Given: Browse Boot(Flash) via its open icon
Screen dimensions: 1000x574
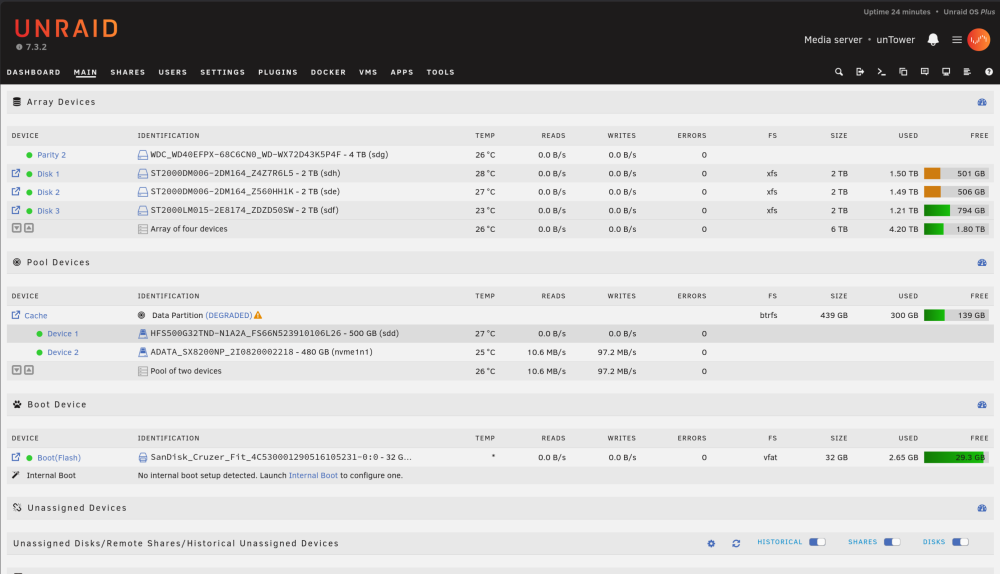Looking at the screenshot, I should pyautogui.click(x=16, y=457).
